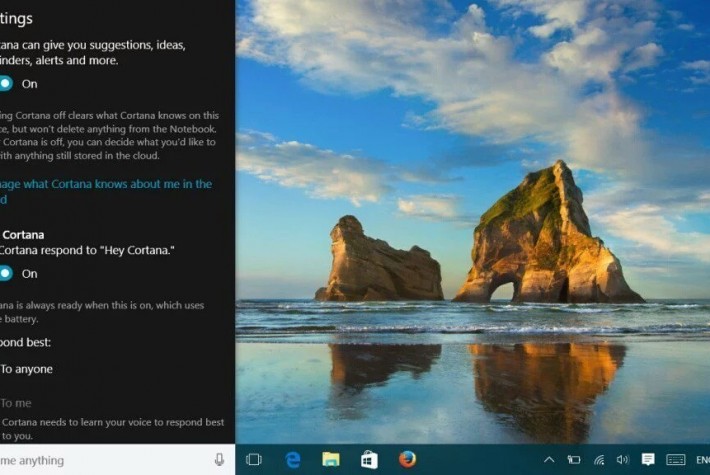
Task: Check the battery status tray icon
Action: [x=574, y=460]
